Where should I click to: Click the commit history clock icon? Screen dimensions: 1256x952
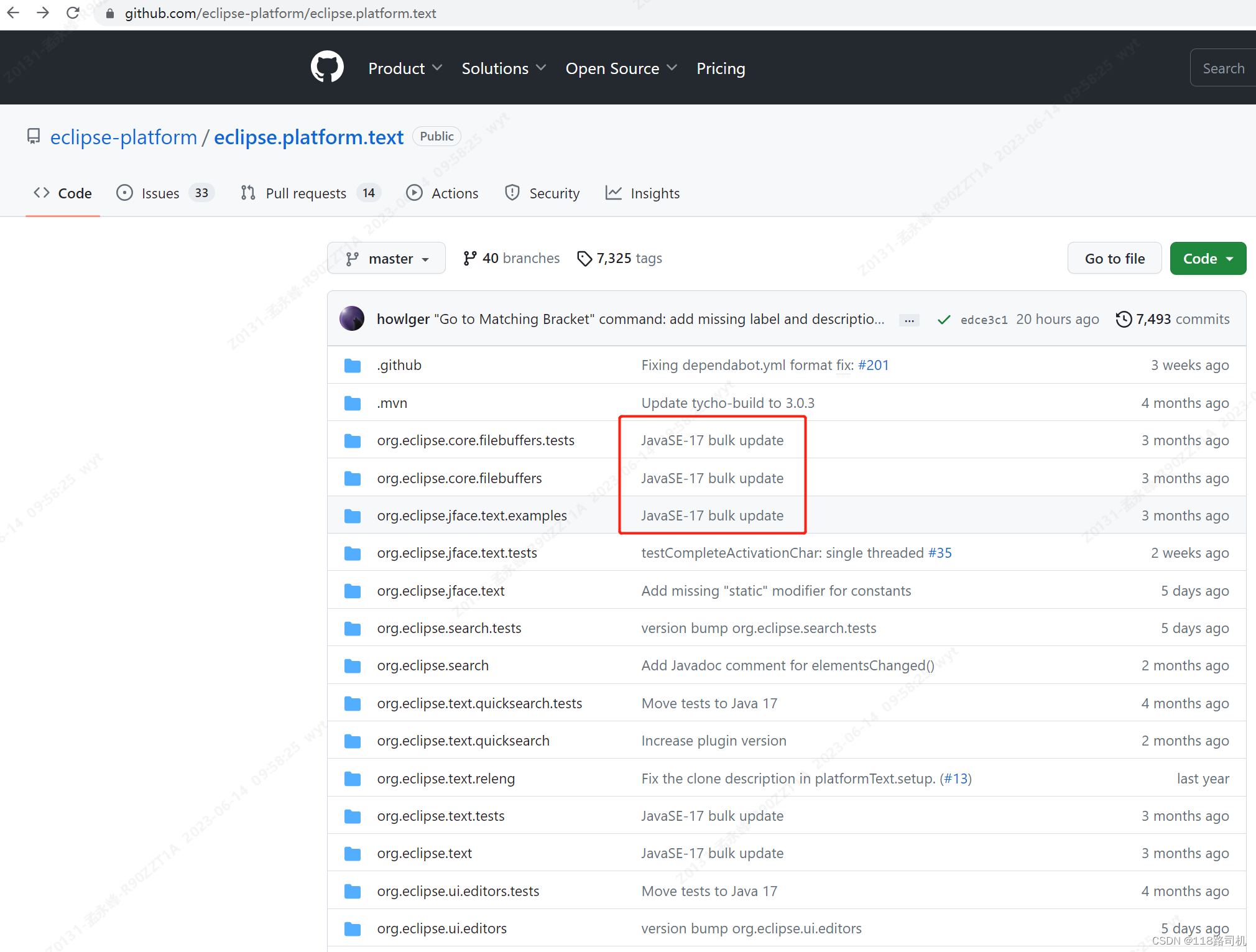(1124, 319)
